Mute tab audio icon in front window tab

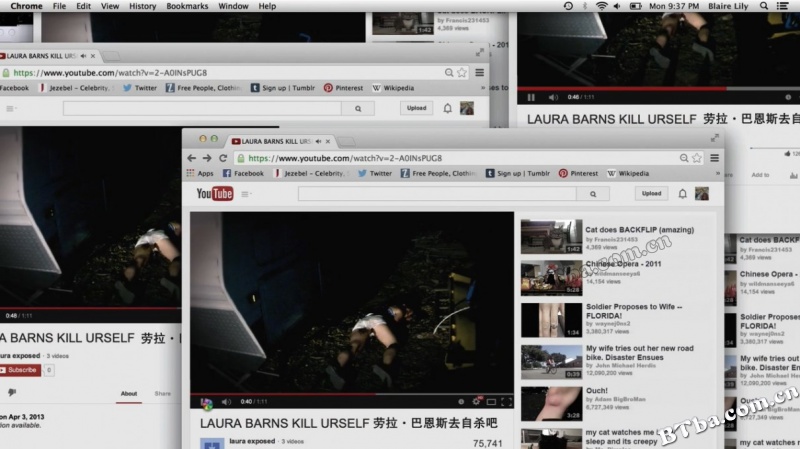coord(318,141)
